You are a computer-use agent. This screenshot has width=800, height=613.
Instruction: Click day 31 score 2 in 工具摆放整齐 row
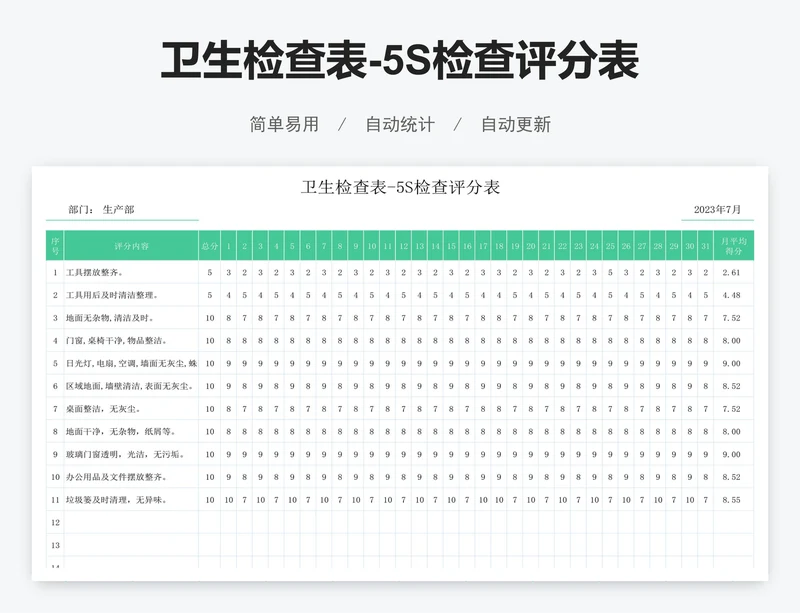(x=705, y=273)
